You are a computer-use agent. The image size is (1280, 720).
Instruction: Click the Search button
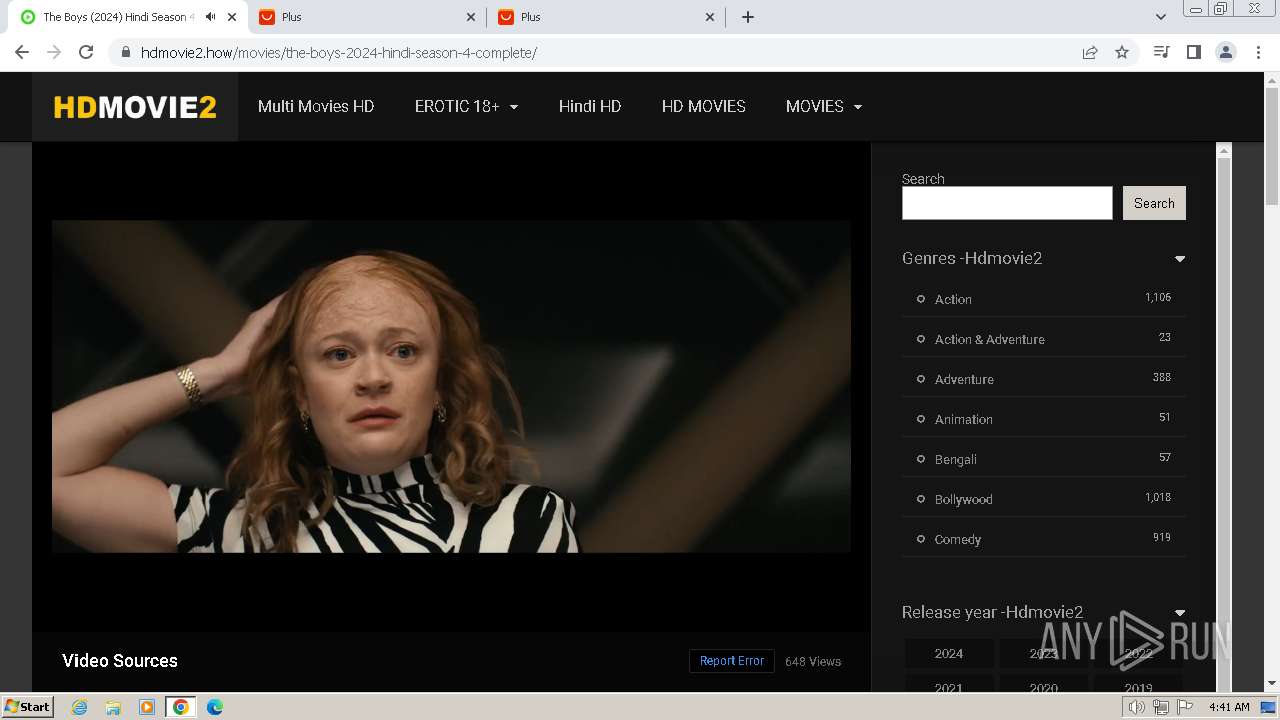coord(1154,203)
